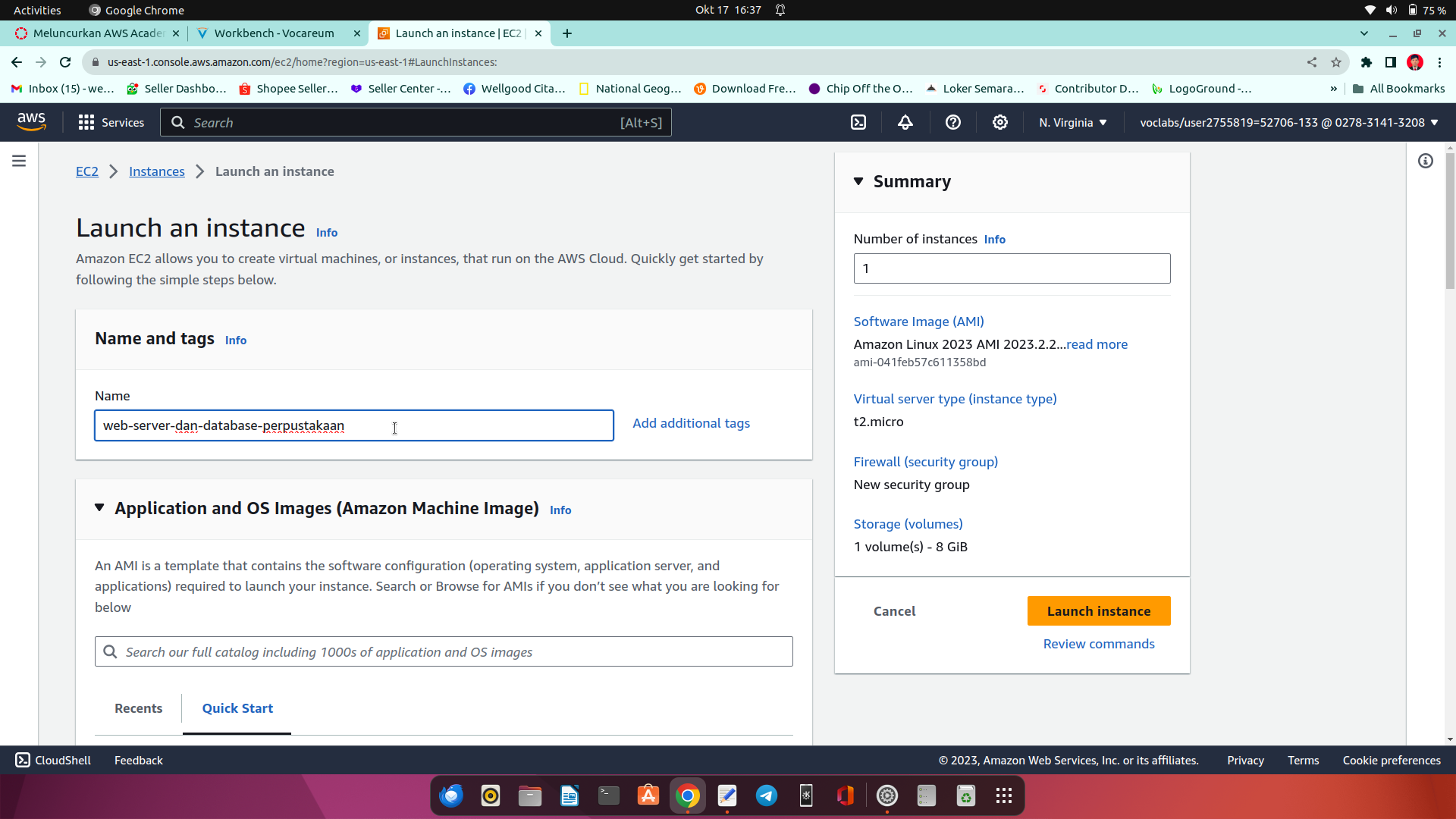Open CloudShell from top navigation icon
The image size is (1456, 819).
858,123
